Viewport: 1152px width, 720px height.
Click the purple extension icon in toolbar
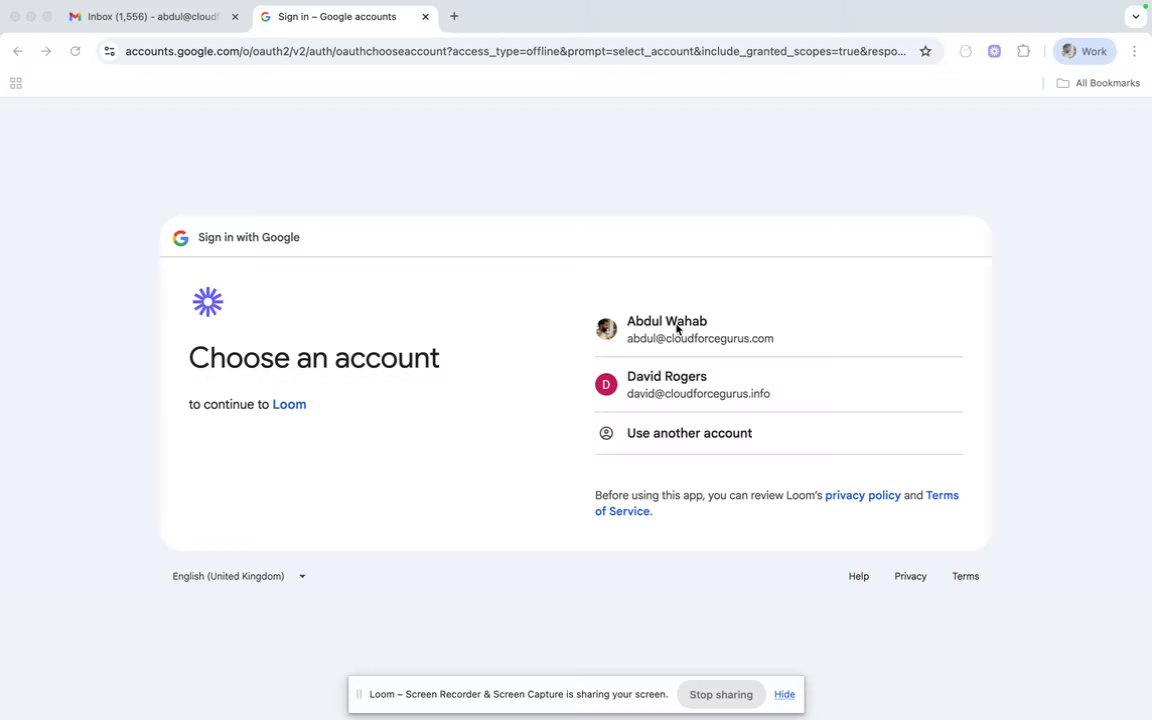(994, 51)
